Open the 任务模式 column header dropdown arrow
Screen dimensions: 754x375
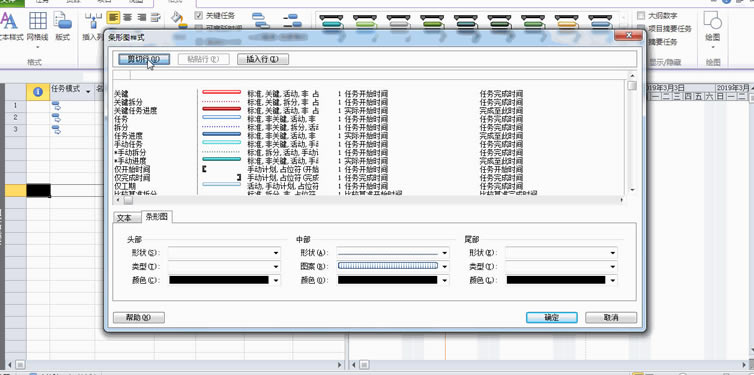pyautogui.click(x=88, y=92)
